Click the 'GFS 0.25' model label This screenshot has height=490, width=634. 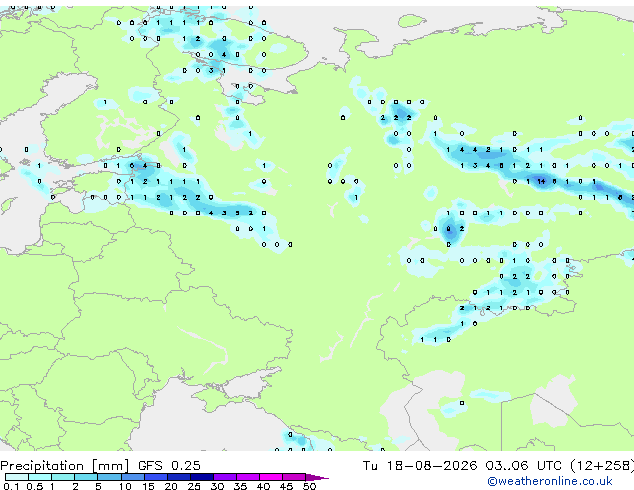(x=169, y=466)
